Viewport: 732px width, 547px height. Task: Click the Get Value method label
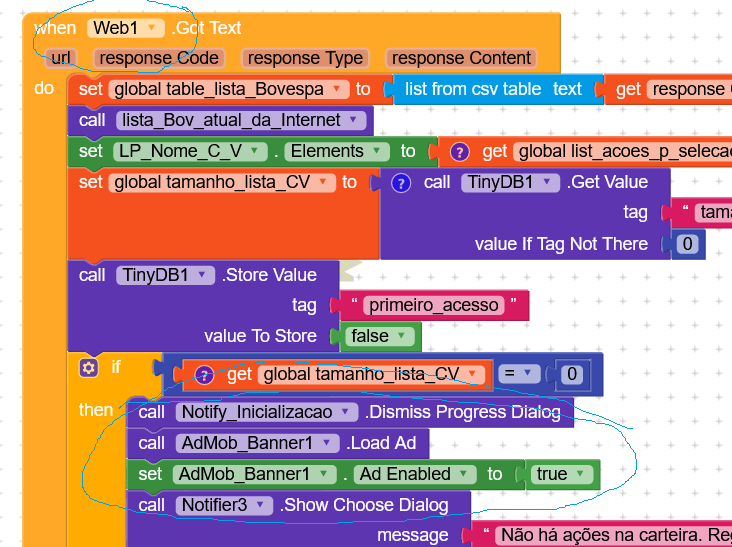[x=607, y=182]
